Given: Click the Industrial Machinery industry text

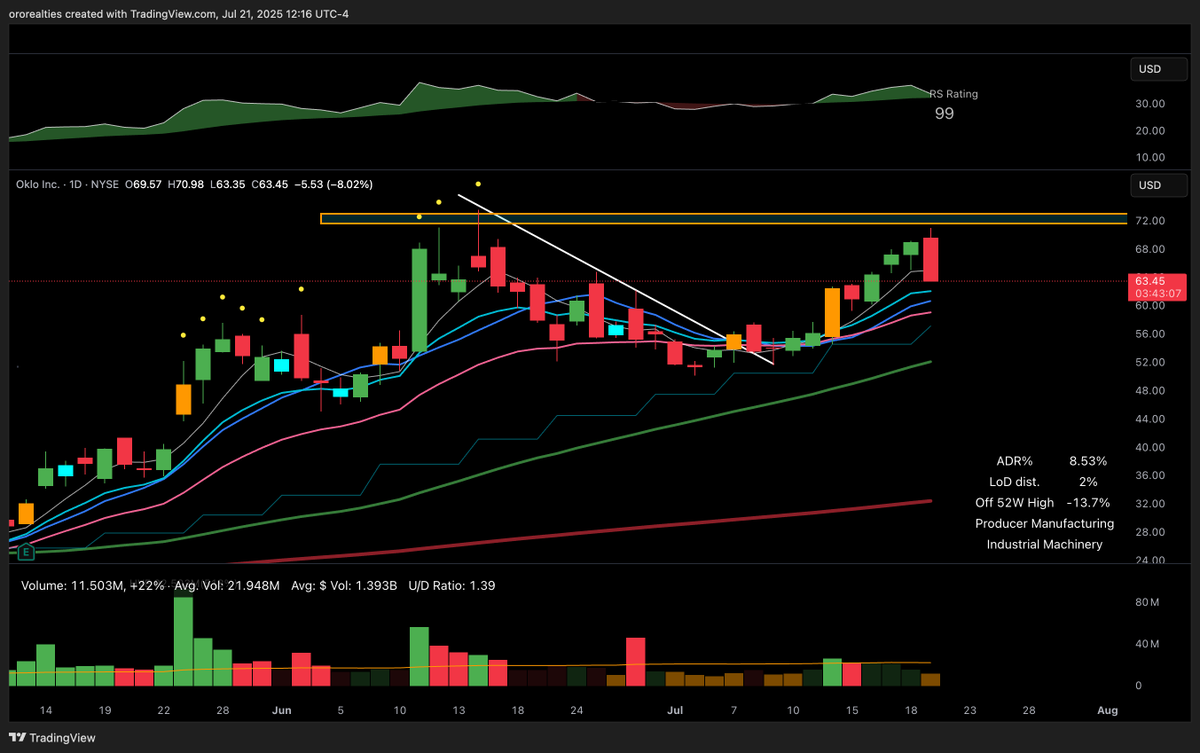Looking at the screenshot, I should [x=1044, y=544].
